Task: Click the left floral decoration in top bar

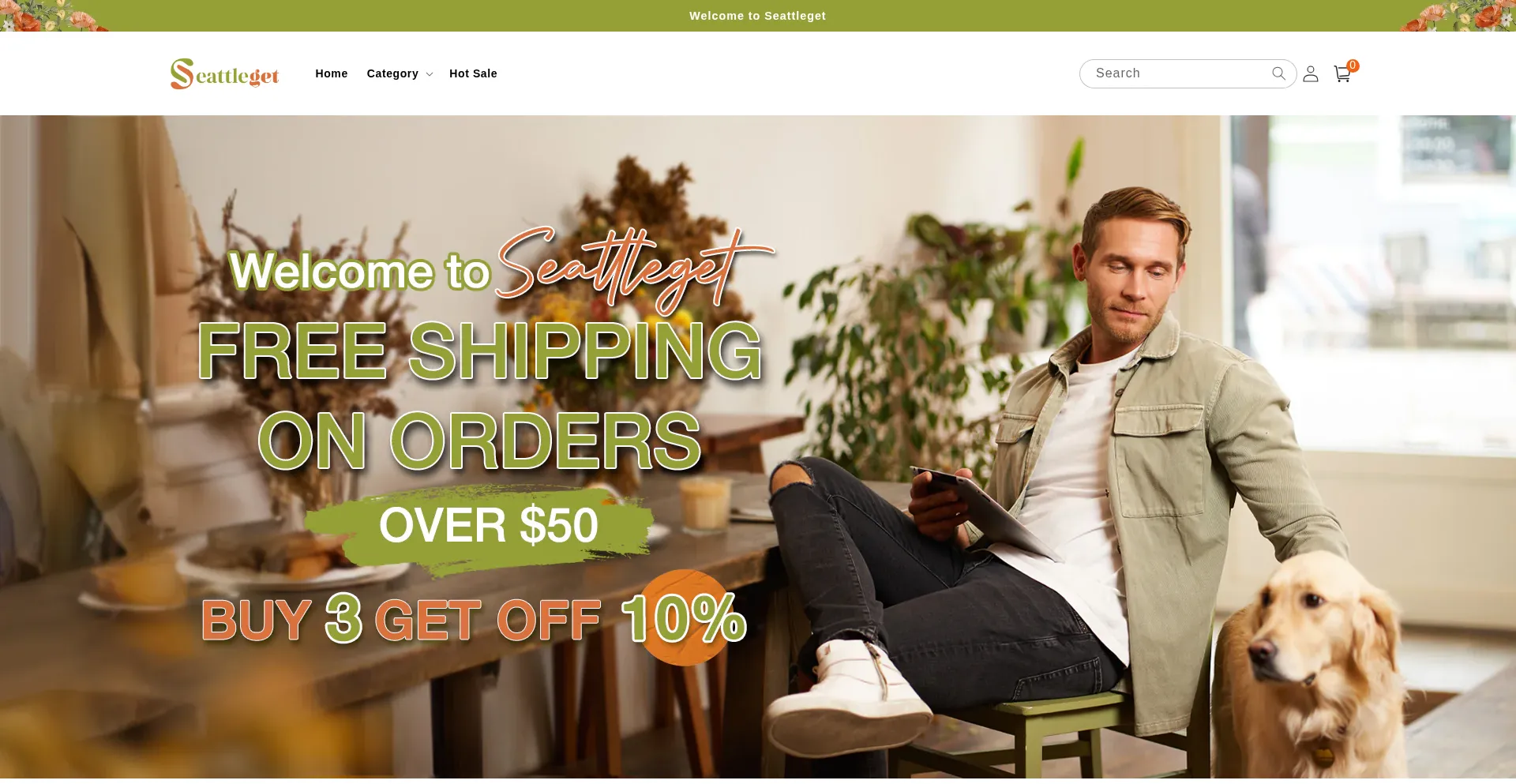Action: 51,16
